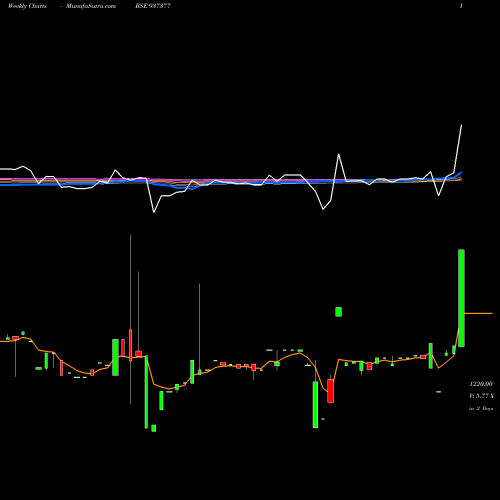Click the 'in 2 Days' label
500x500 pixels.
coord(481,408)
